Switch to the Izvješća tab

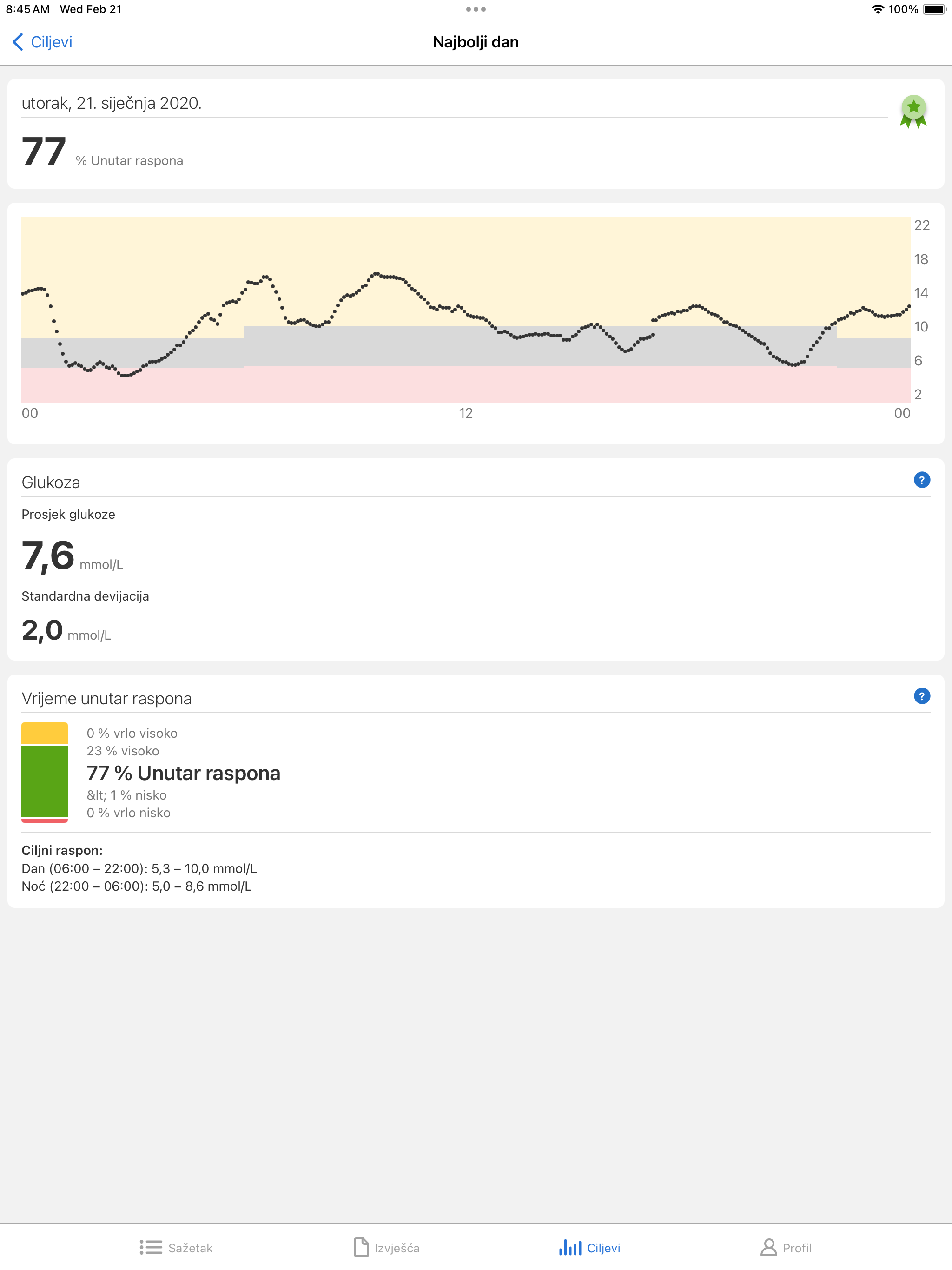[x=397, y=1248]
